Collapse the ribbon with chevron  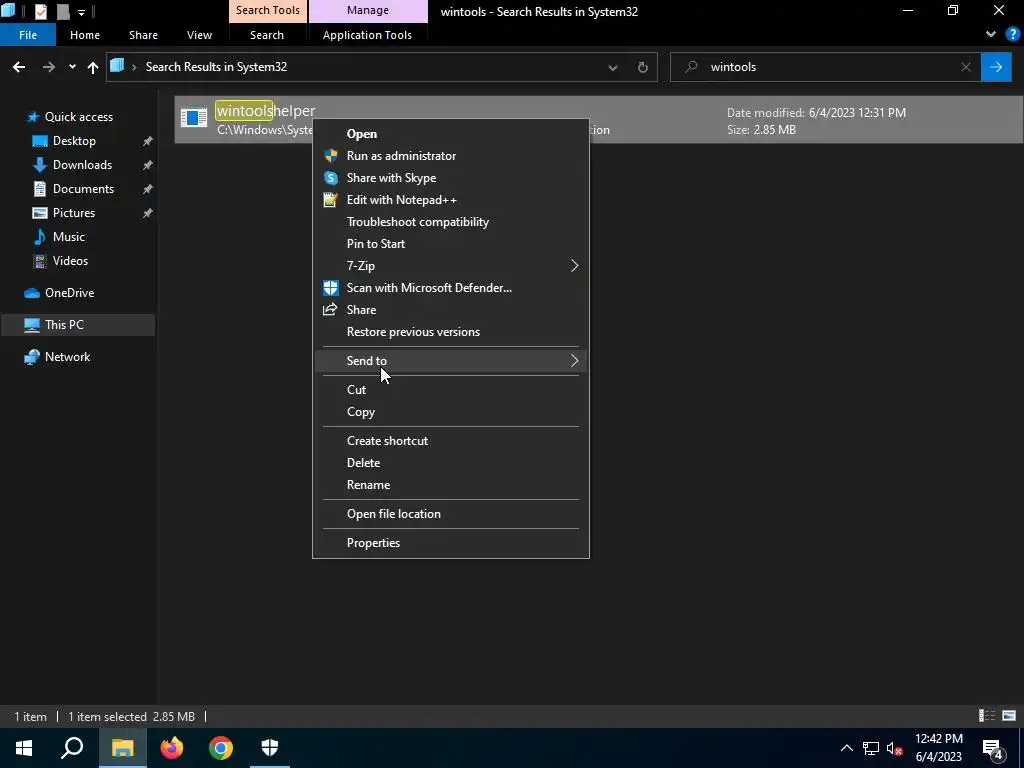point(991,34)
